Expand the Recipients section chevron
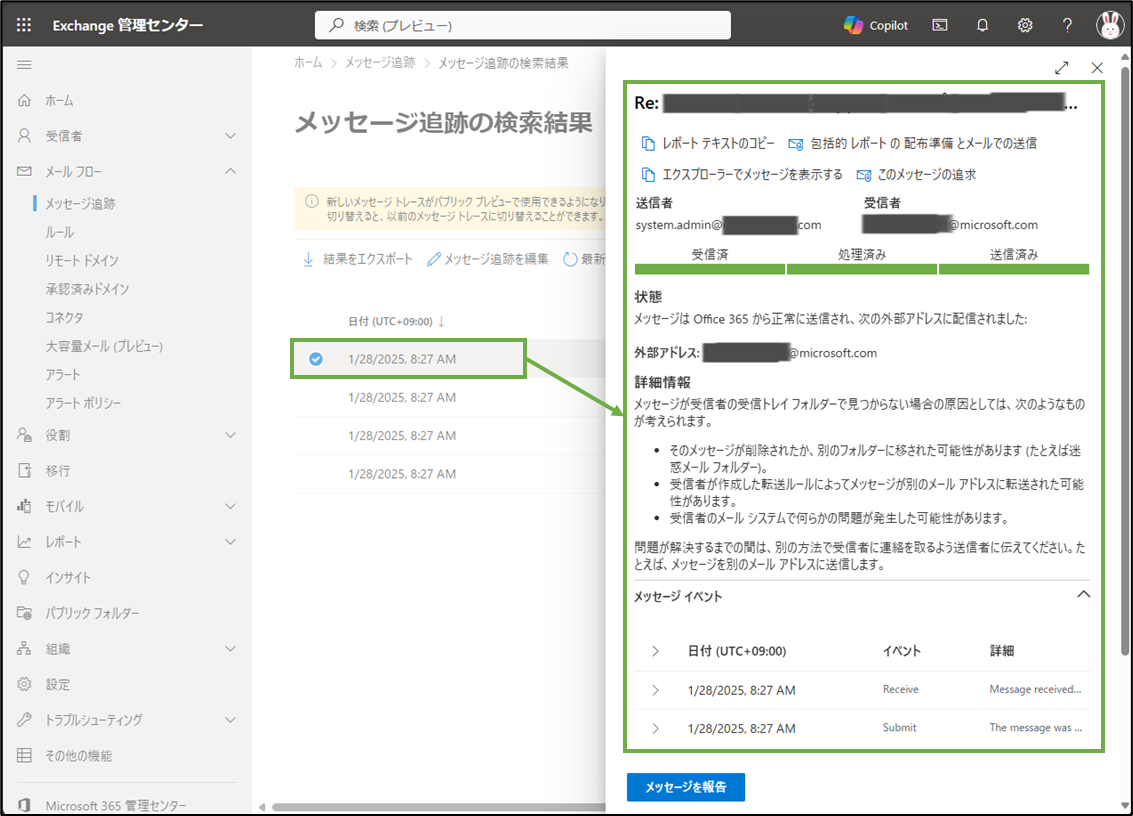Image resolution: width=1133 pixels, height=816 pixels. point(231,136)
